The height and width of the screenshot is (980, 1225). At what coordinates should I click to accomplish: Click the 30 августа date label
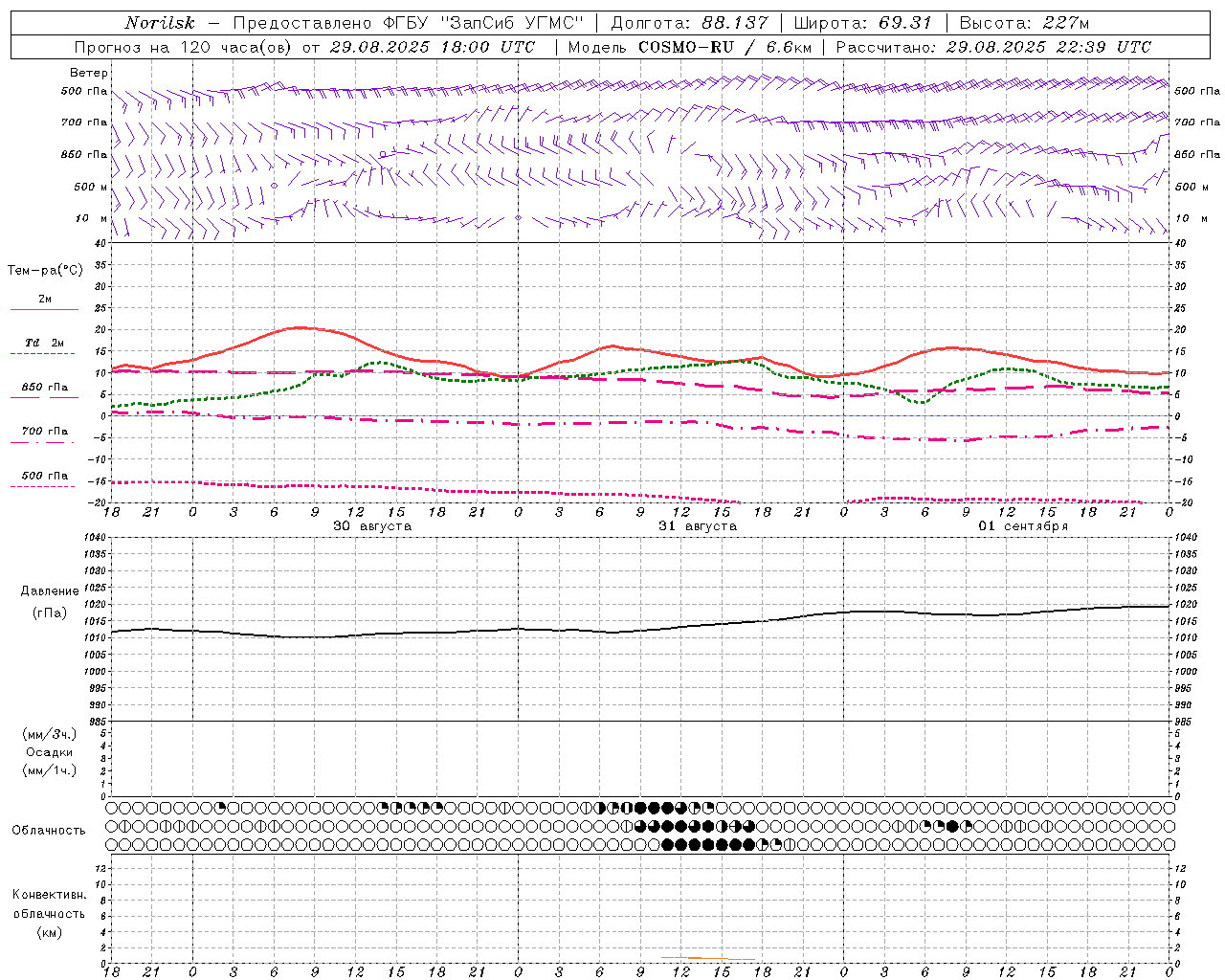tap(372, 526)
